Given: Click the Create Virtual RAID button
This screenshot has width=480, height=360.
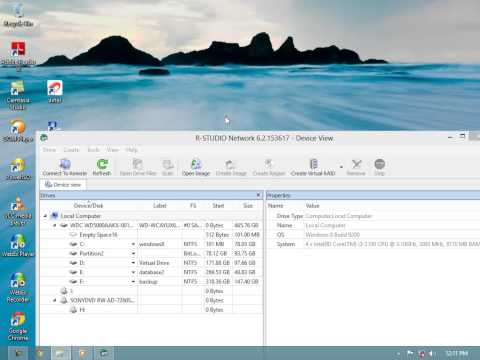Looking at the screenshot, I should coord(313,167).
